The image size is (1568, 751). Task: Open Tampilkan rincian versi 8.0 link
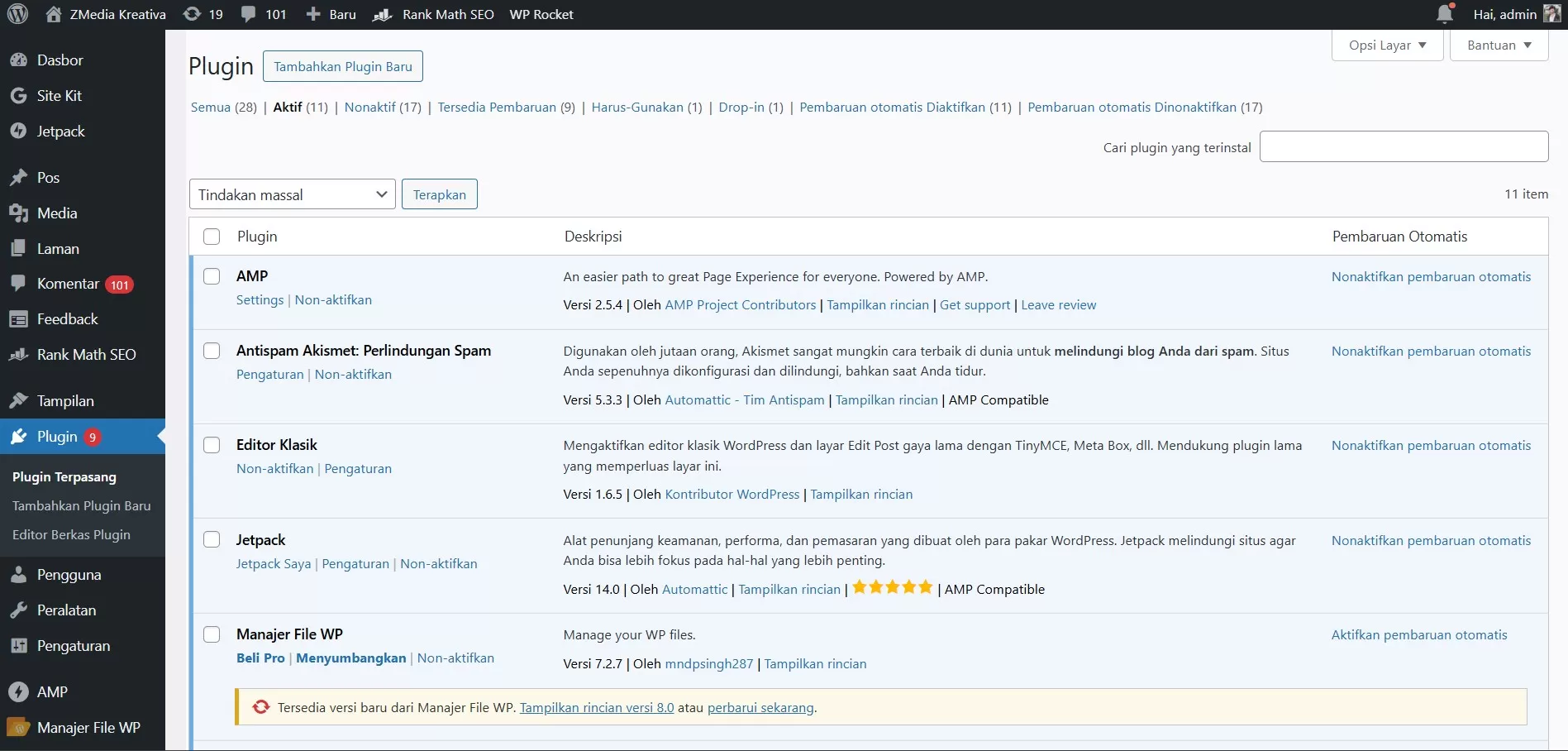pyautogui.click(x=597, y=708)
